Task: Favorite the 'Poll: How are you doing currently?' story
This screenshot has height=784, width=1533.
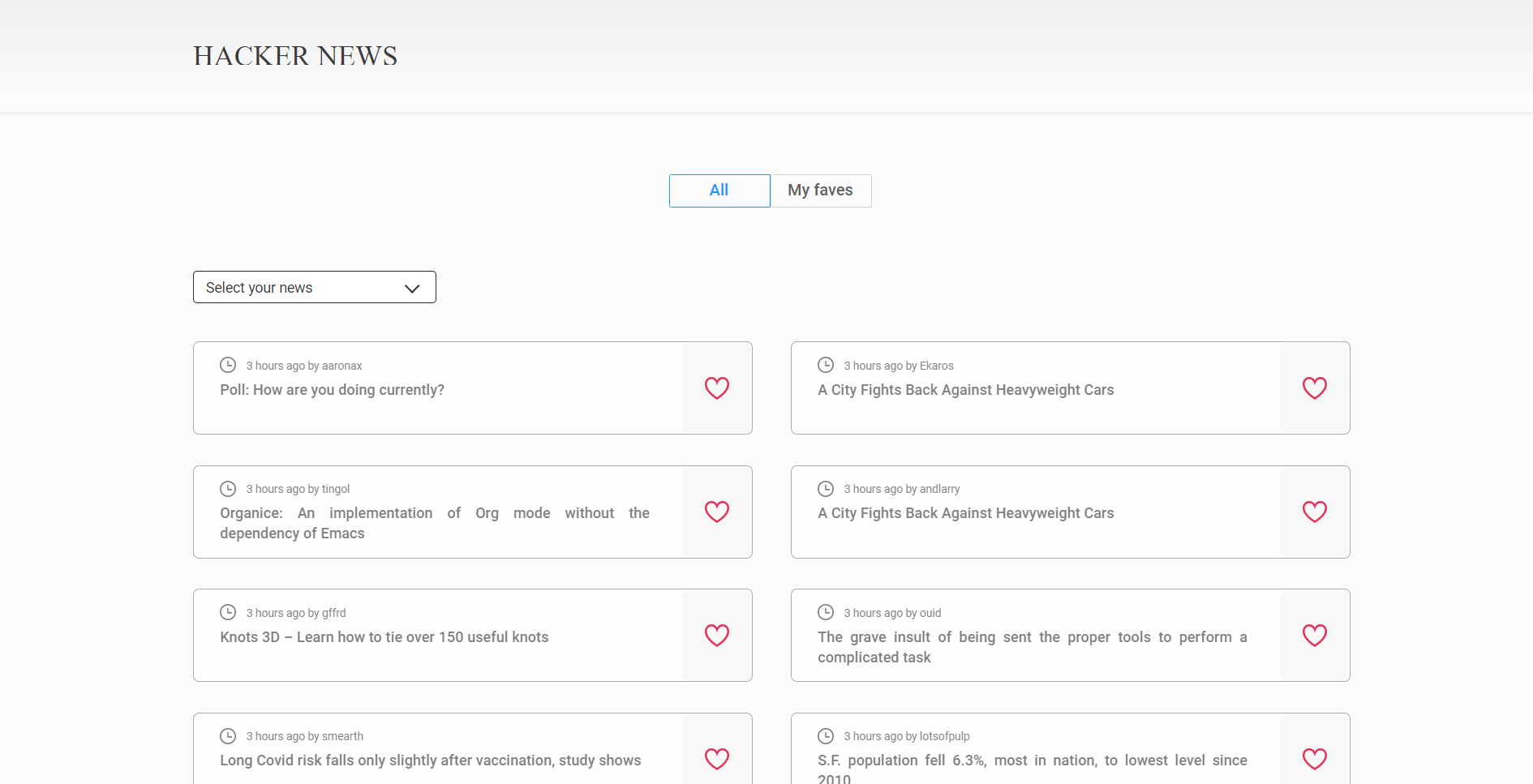Action: 717,388
